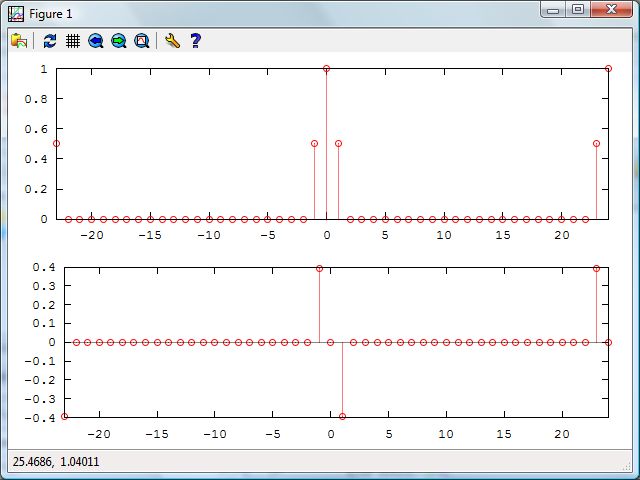Screen dimensions: 640x480
Task: Click the bottom plot negative marker at x=1
Action: [342, 416]
